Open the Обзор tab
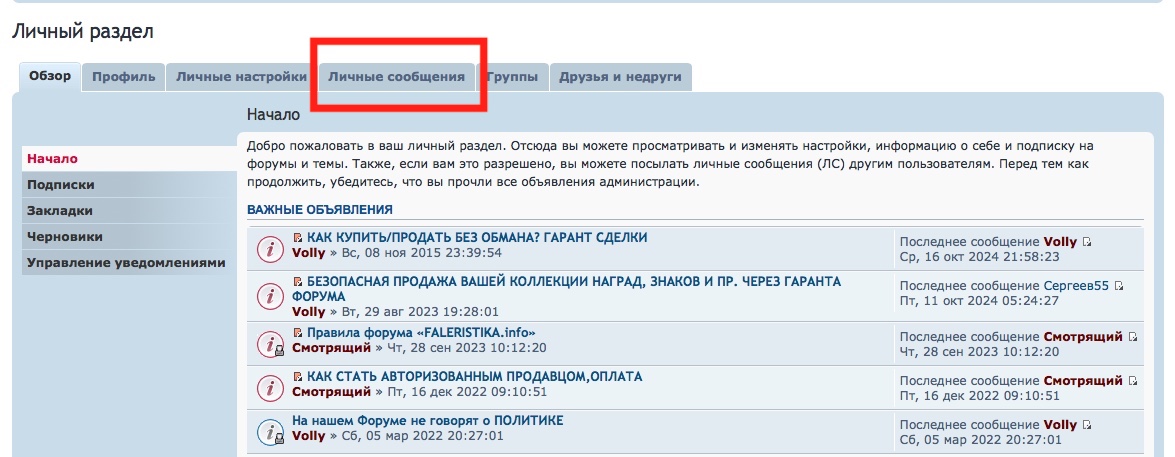This screenshot has height=457, width=1175. point(49,76)
